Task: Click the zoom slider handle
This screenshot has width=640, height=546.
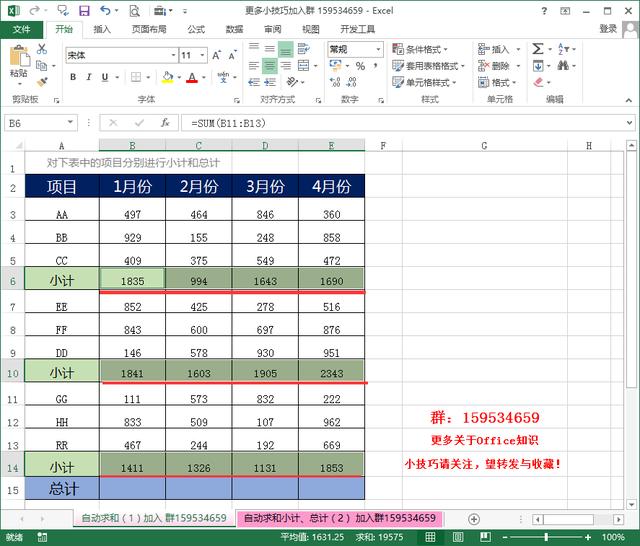Action: [546, 537]
